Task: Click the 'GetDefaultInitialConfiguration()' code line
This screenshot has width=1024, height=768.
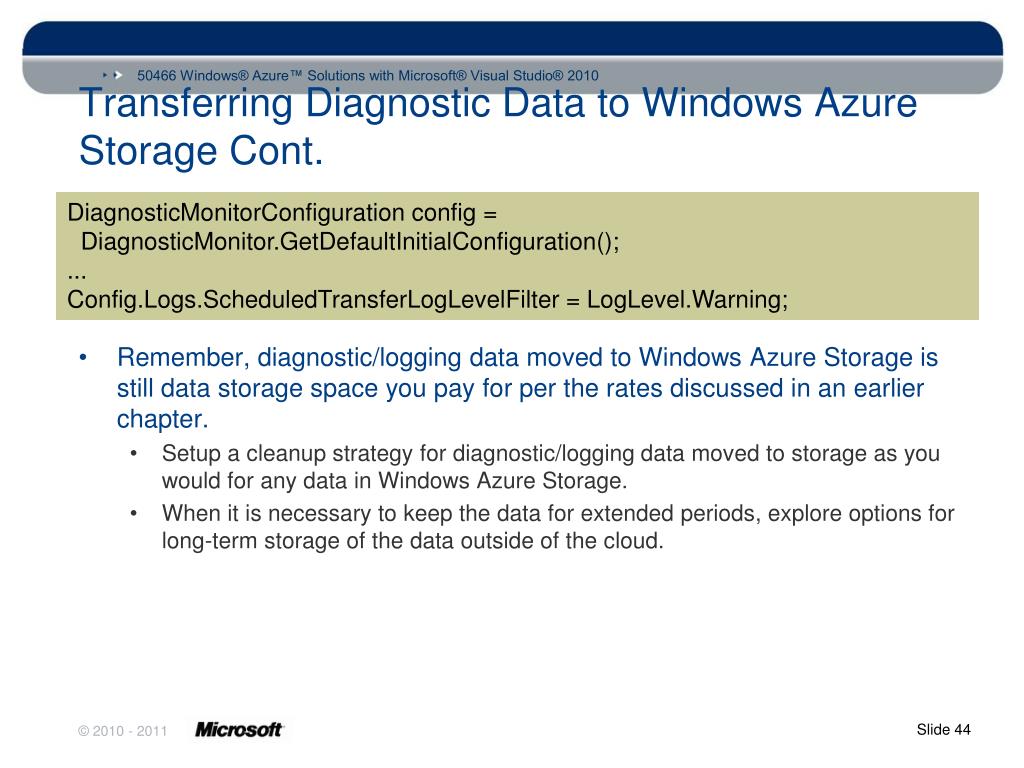Action: [350, 242]
